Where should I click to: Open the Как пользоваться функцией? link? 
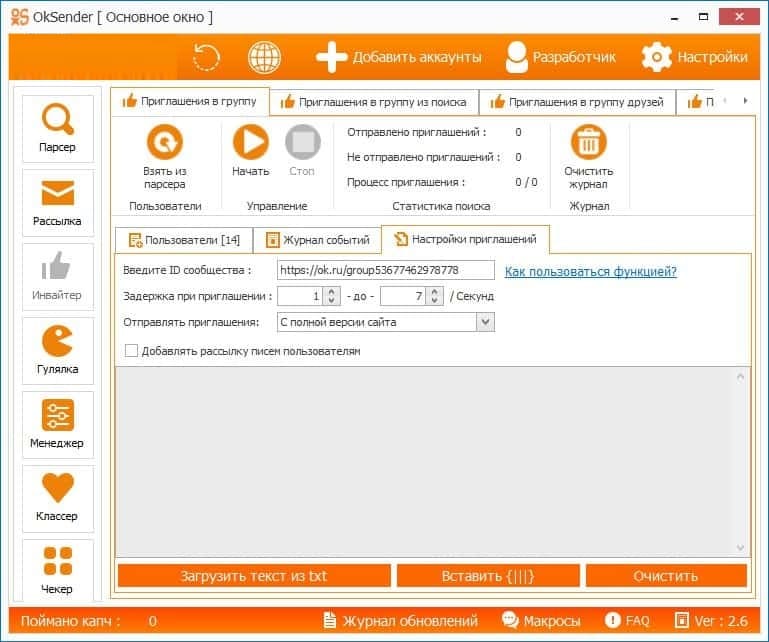[590, 271]
